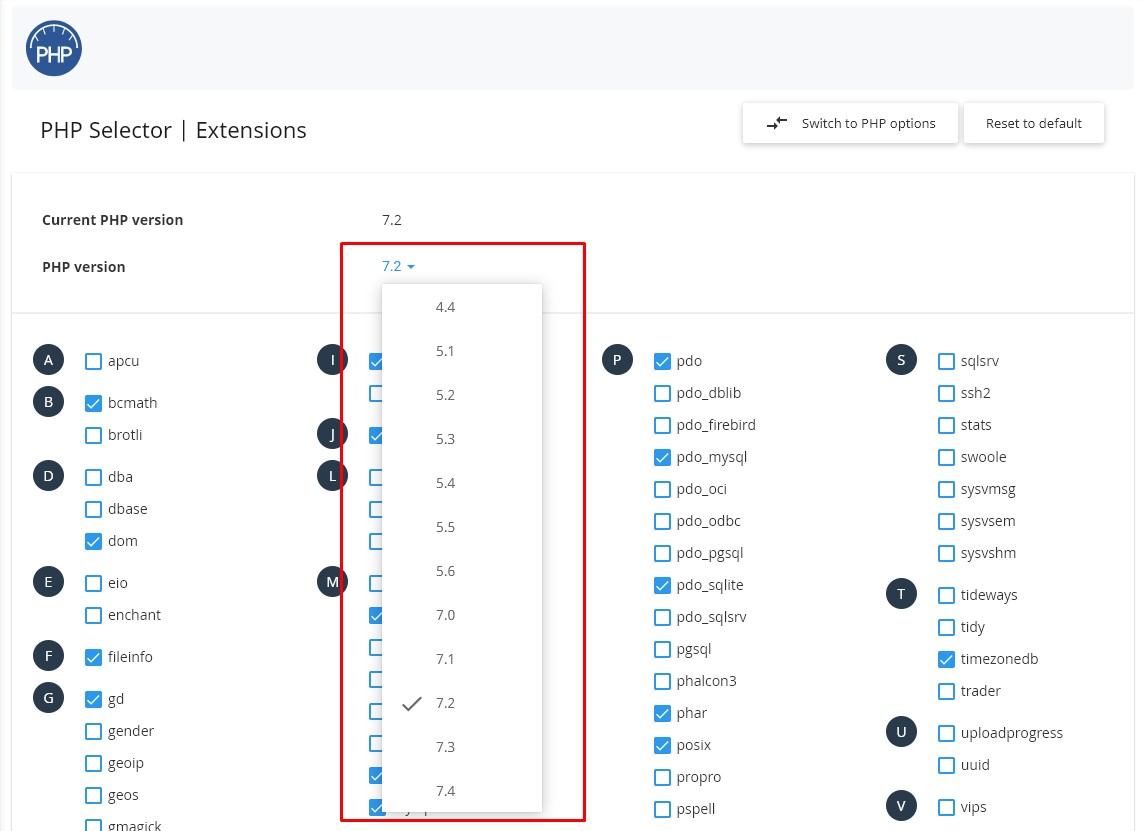Click the letter G group badge
The width and height of the screenshot is (1147, 831).
[x=48, y=698]
